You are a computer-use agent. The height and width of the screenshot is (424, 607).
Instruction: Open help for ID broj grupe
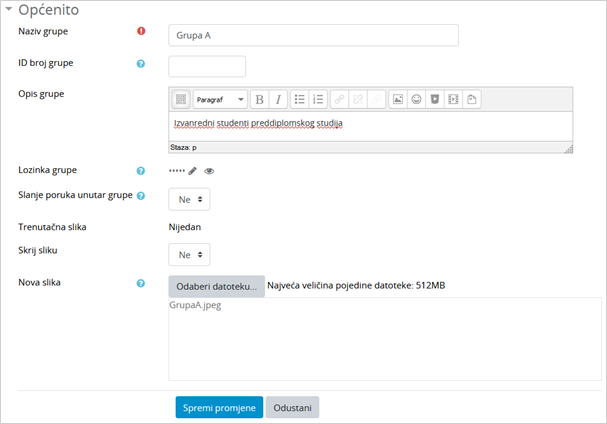(x=141, y=64)
